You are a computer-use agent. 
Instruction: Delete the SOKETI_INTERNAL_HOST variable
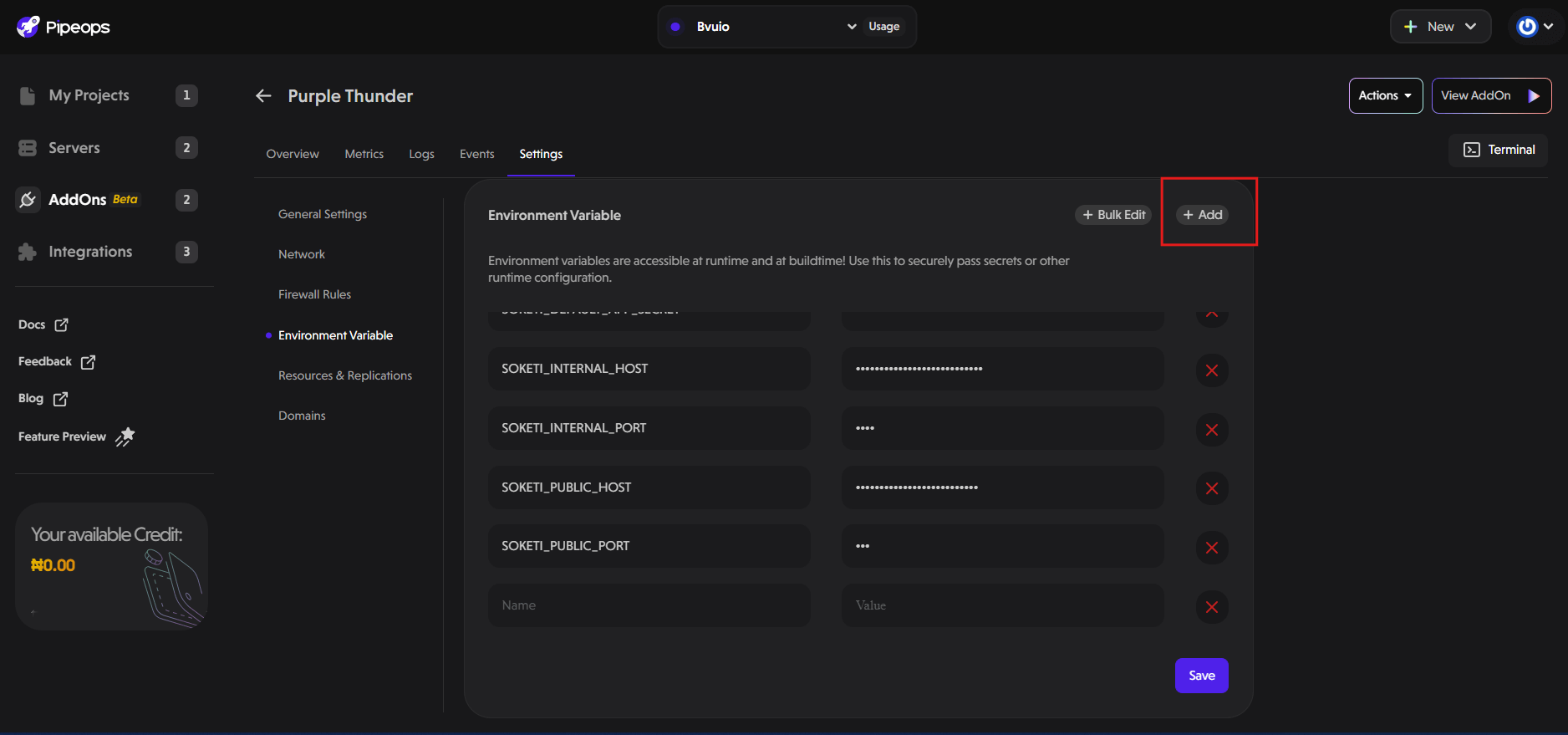1212,370
